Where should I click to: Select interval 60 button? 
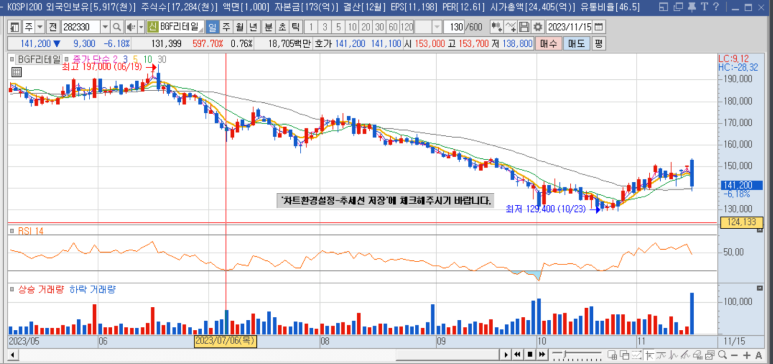click(393, 27)
